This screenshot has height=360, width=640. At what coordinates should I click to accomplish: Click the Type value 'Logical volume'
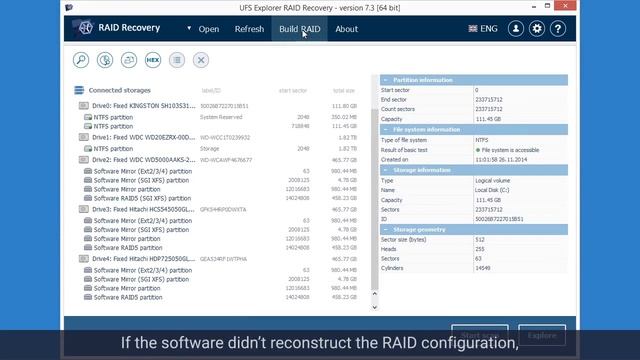click(x=493, y=180)
